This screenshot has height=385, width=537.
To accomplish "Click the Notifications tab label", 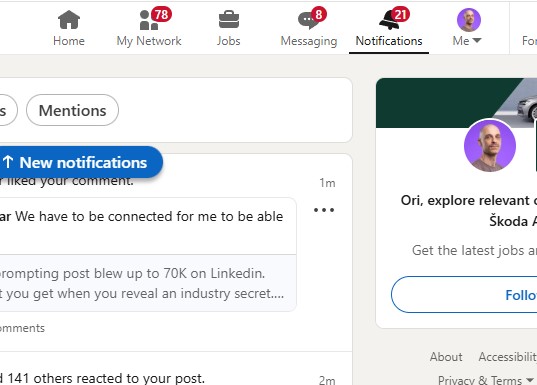I will pyautogui.click(x=389, y=41).
